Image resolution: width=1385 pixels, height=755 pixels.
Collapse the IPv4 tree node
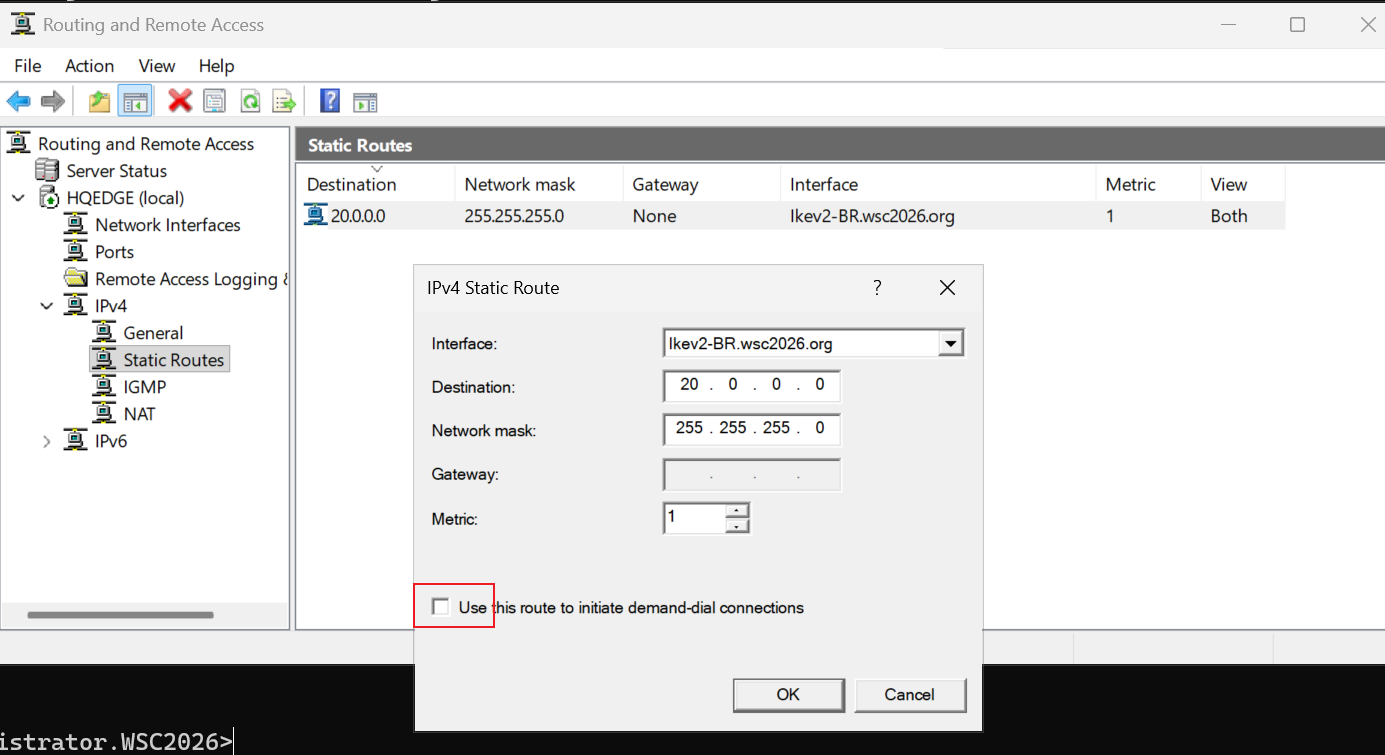(46, 306)
